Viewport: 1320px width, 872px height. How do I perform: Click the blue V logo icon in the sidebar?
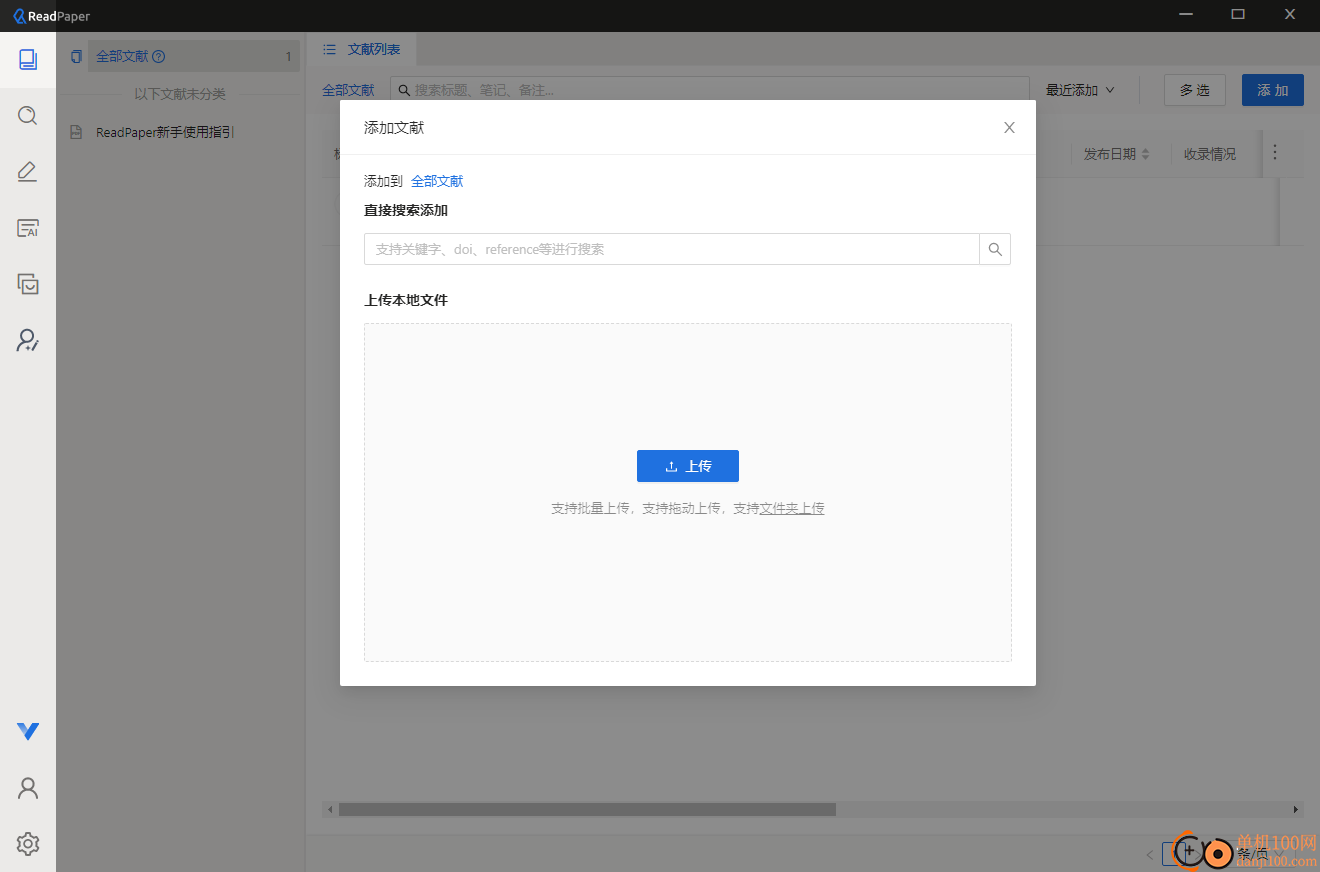[x=28, y=732]
